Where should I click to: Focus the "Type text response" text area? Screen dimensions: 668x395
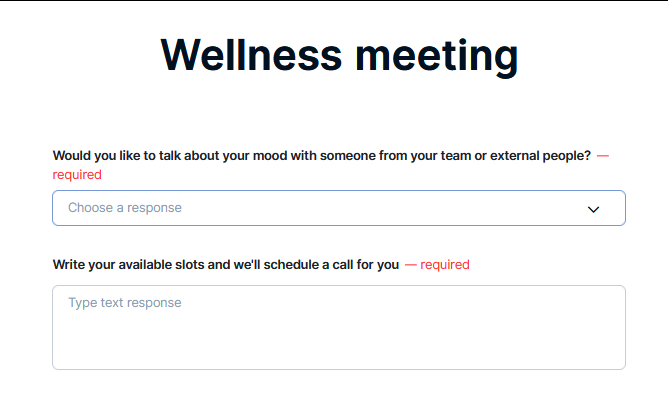(339, 327)
